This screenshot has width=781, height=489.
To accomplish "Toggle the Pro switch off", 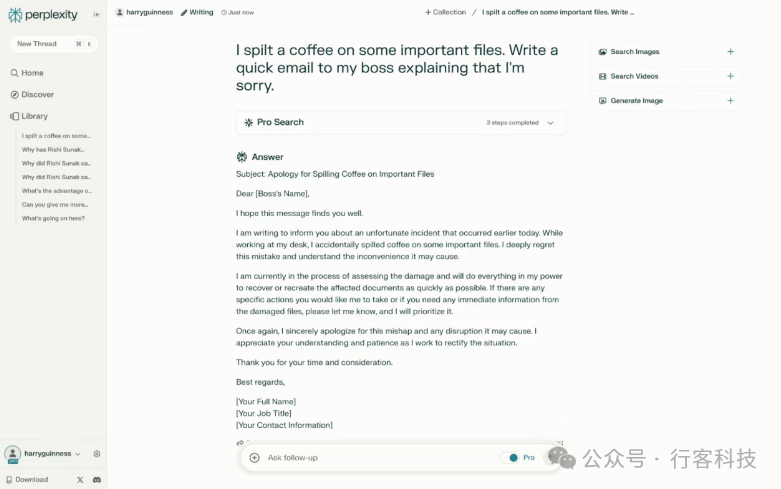I will [512, 458].
